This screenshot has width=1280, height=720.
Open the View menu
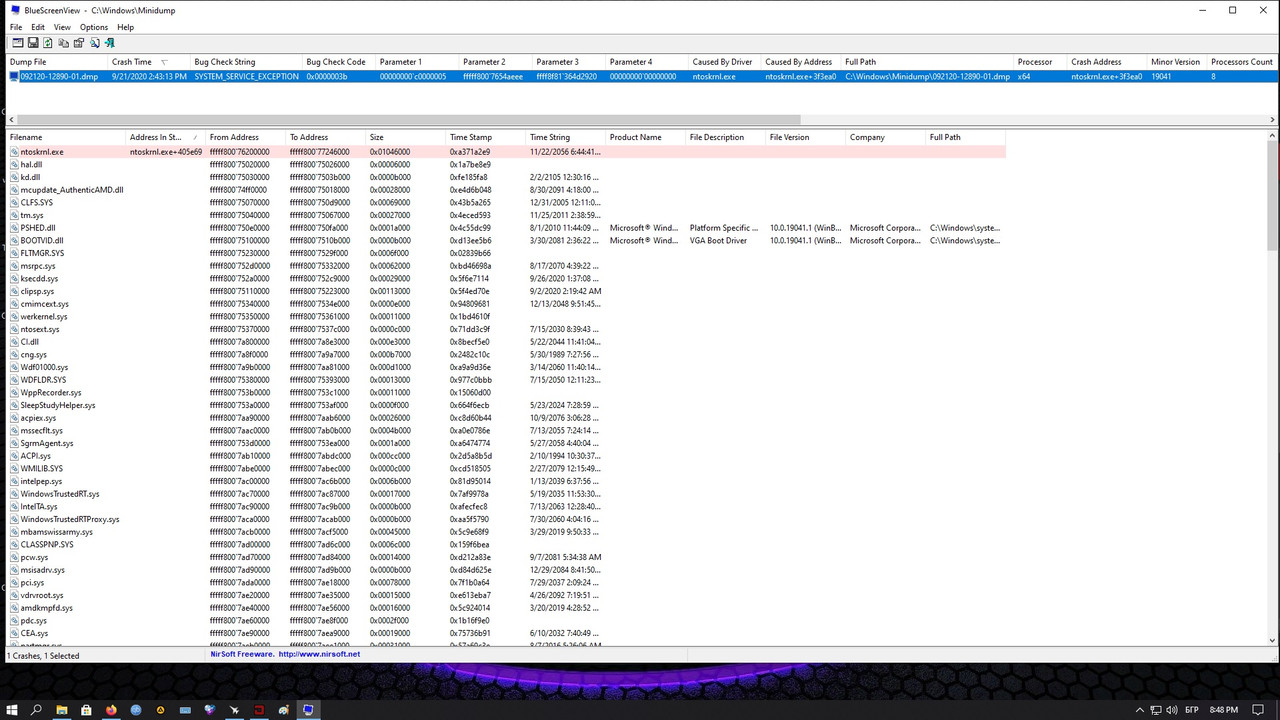coord(62,27)
